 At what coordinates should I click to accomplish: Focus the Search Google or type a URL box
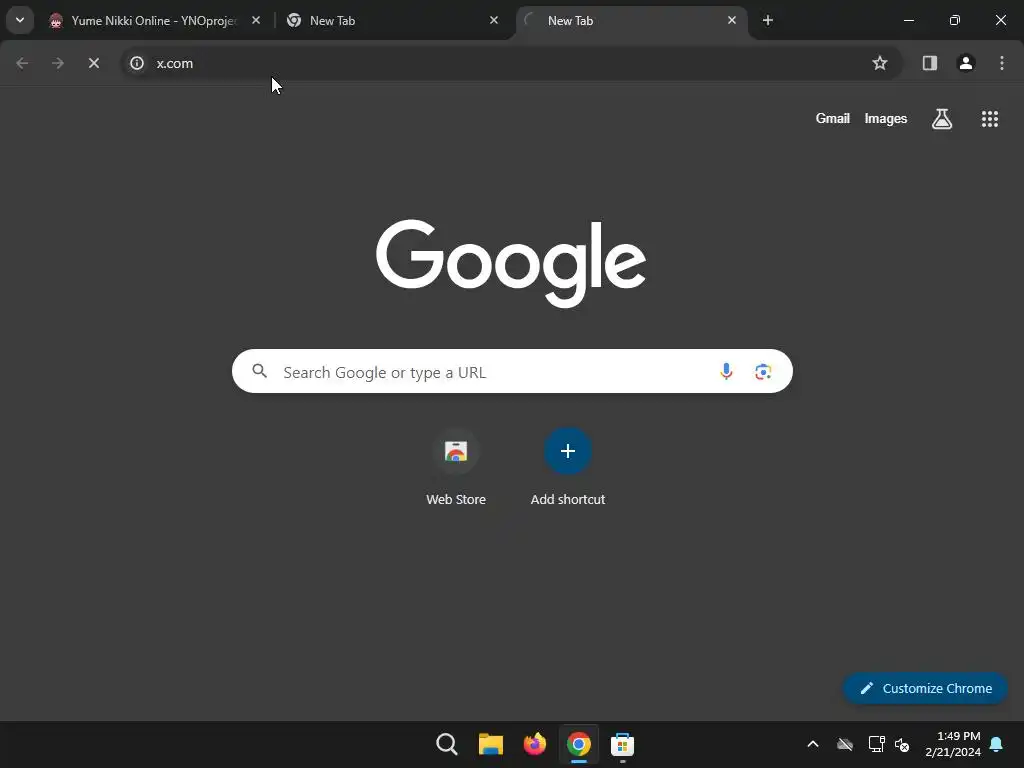coord(512,372)
